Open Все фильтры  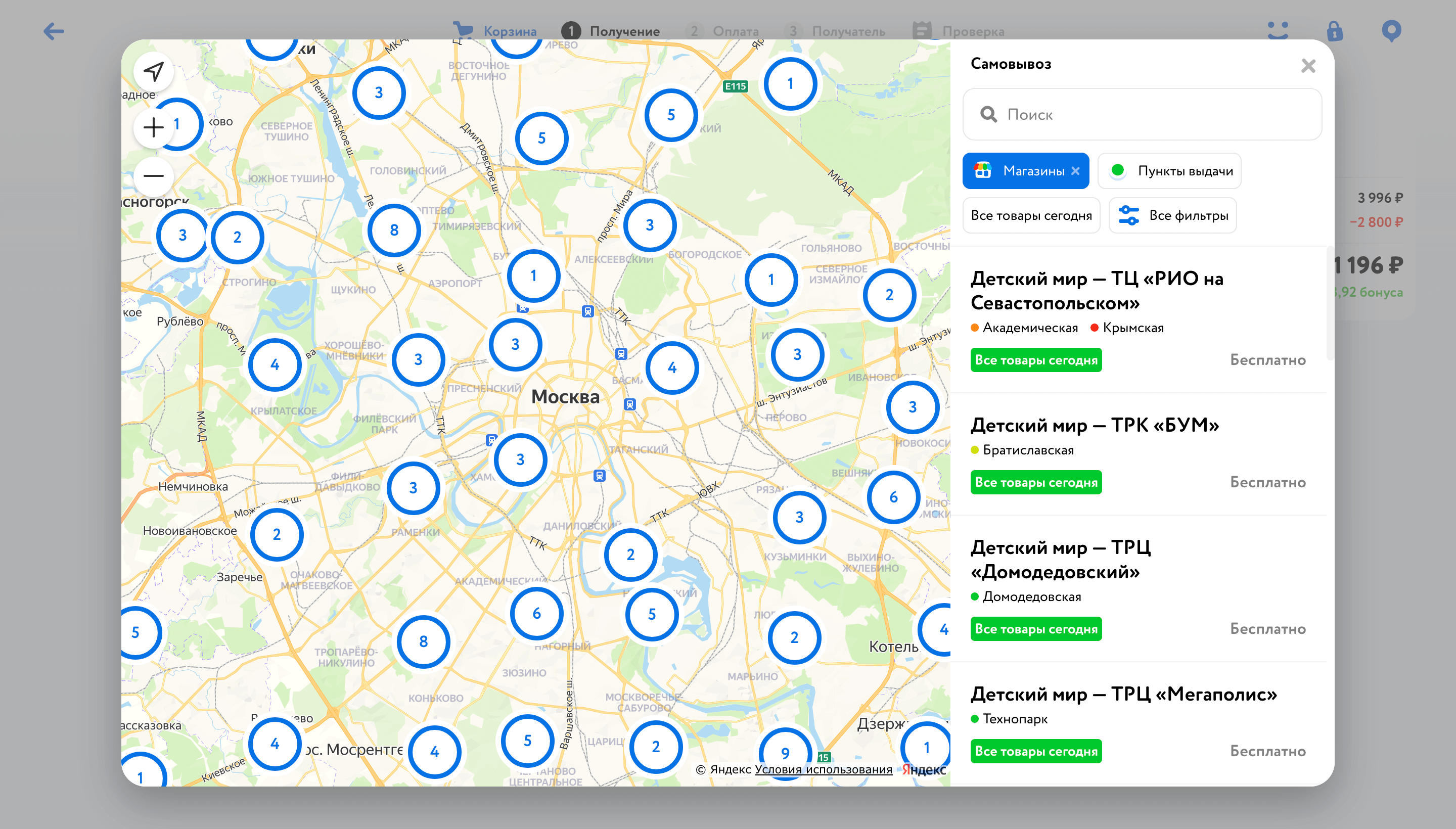[x=1172, y=215]
